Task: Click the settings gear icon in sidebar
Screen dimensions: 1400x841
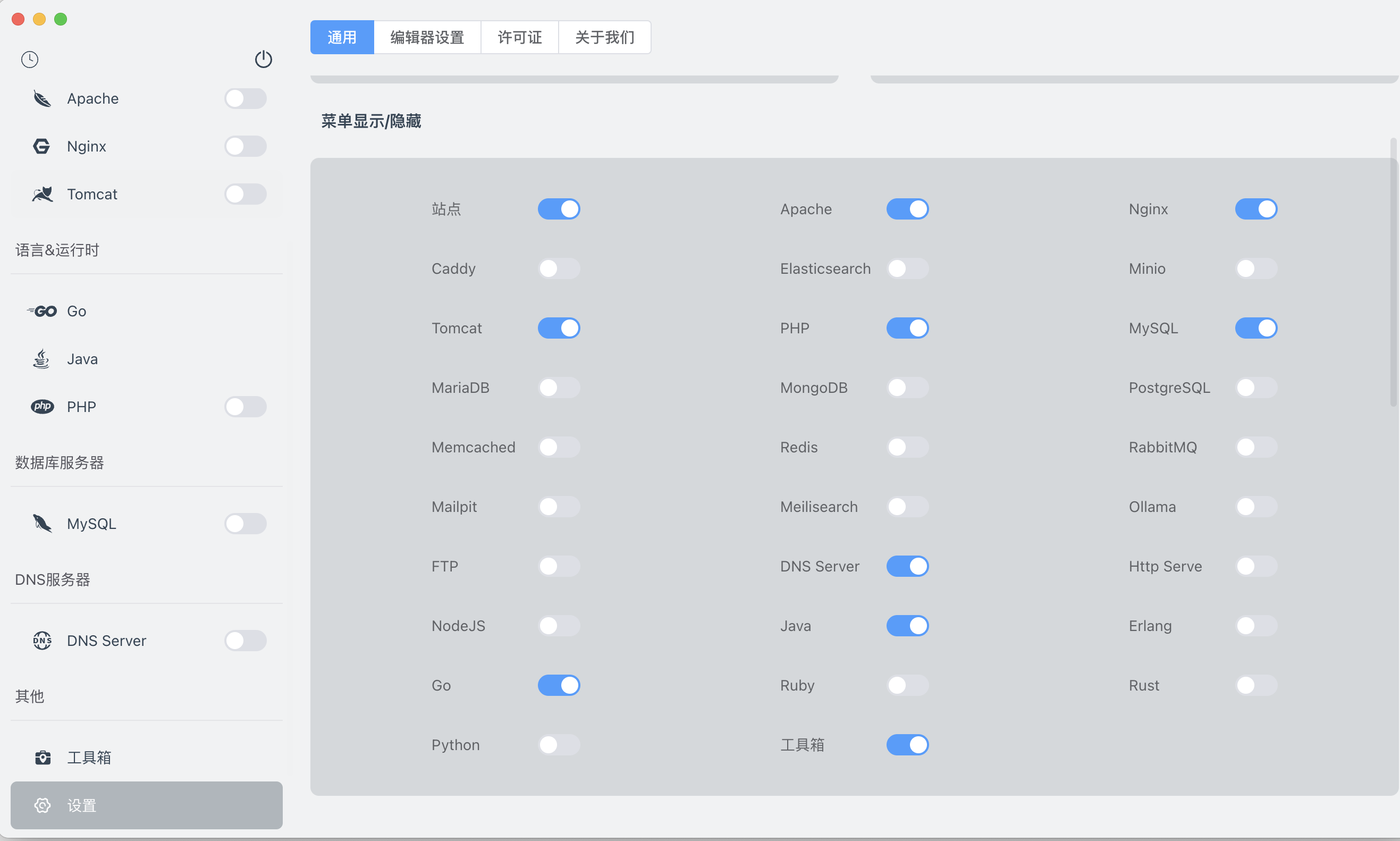Action: (43, 805)
